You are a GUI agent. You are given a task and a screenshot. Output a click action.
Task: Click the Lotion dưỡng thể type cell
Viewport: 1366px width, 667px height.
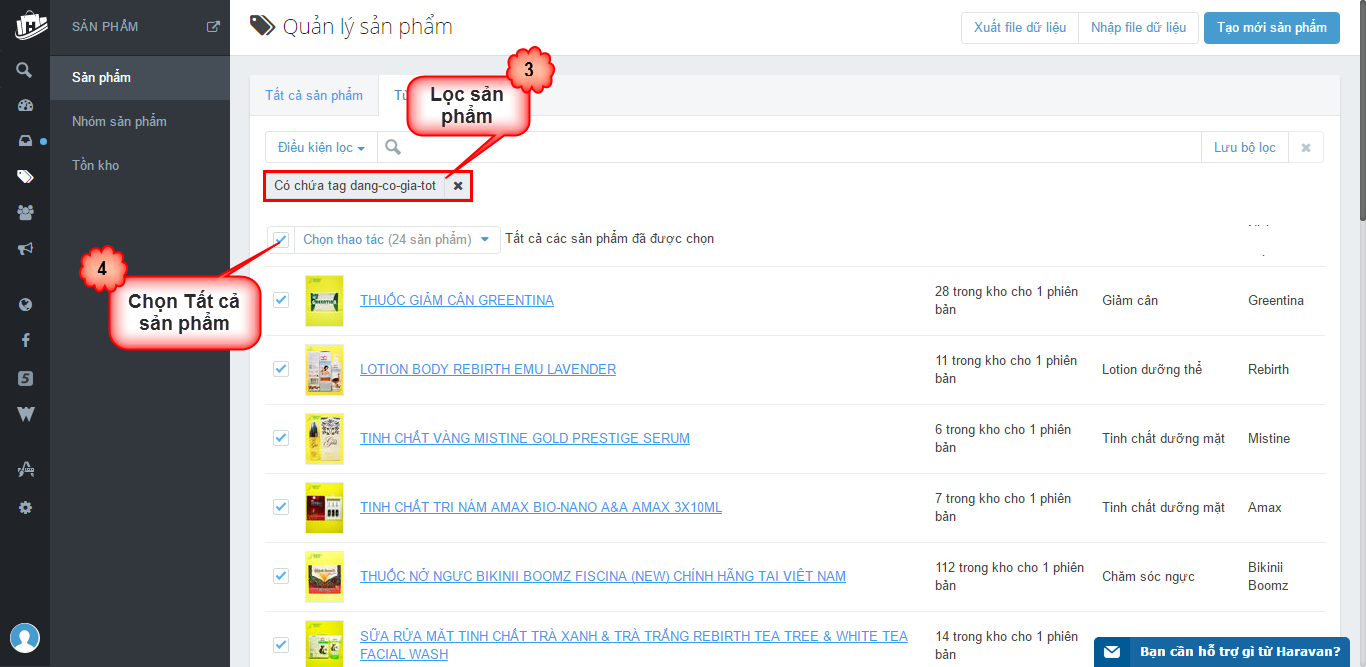tap(1152, 369)
